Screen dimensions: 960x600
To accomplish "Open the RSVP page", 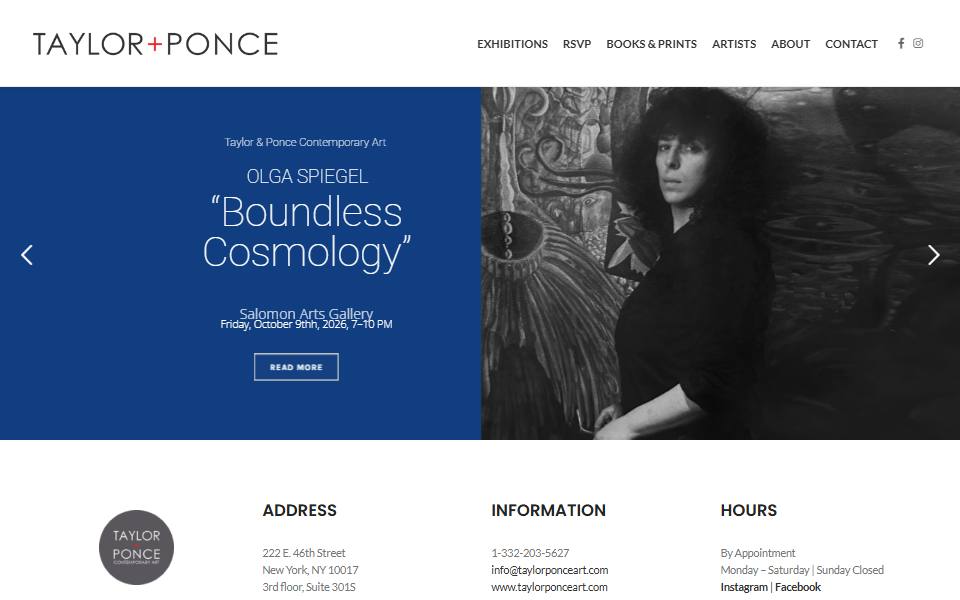I will point(577,44).
